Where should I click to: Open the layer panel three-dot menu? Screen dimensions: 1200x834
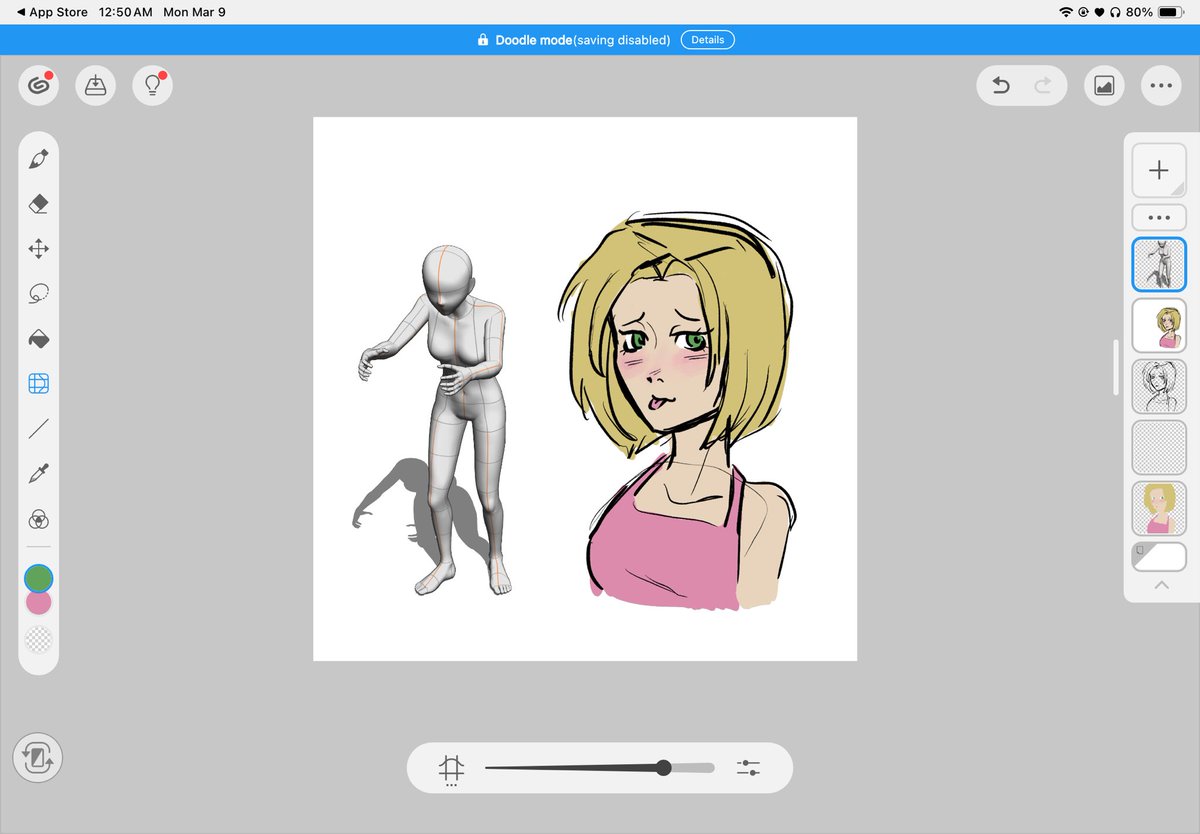[1159, 217]
